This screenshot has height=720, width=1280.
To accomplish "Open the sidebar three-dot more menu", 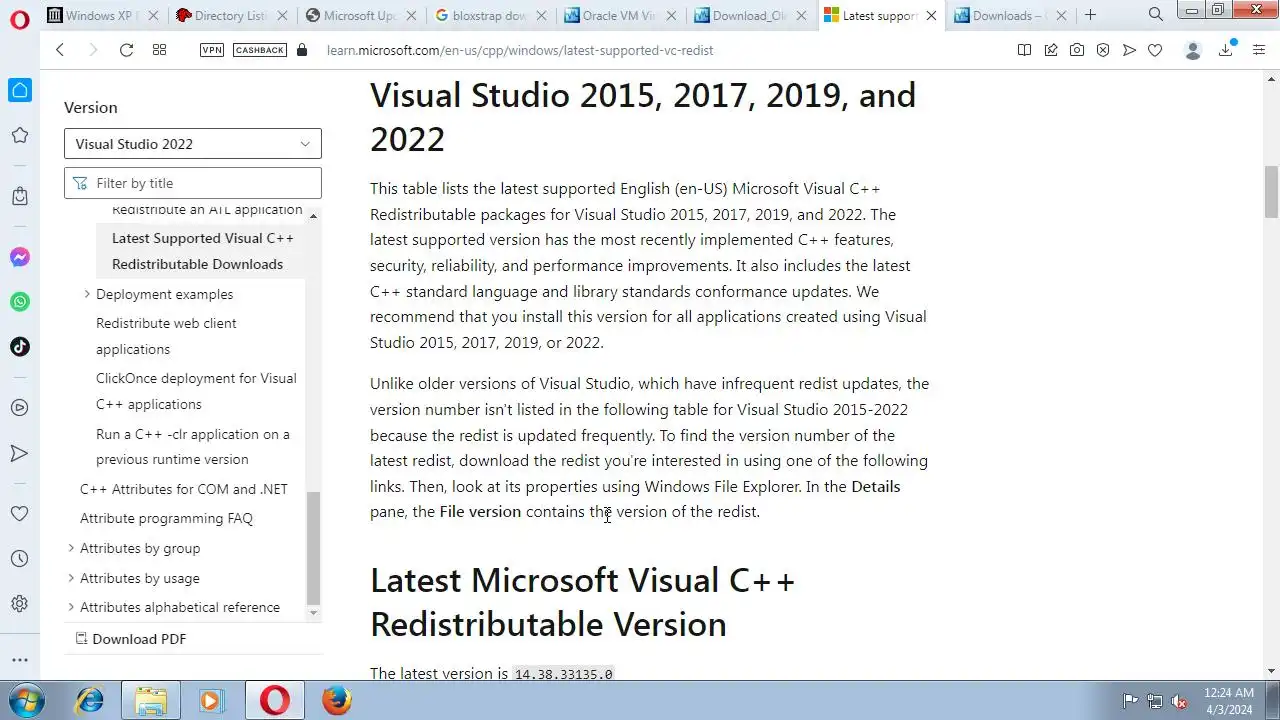I will pyautogui.click(x=19, y=660).
